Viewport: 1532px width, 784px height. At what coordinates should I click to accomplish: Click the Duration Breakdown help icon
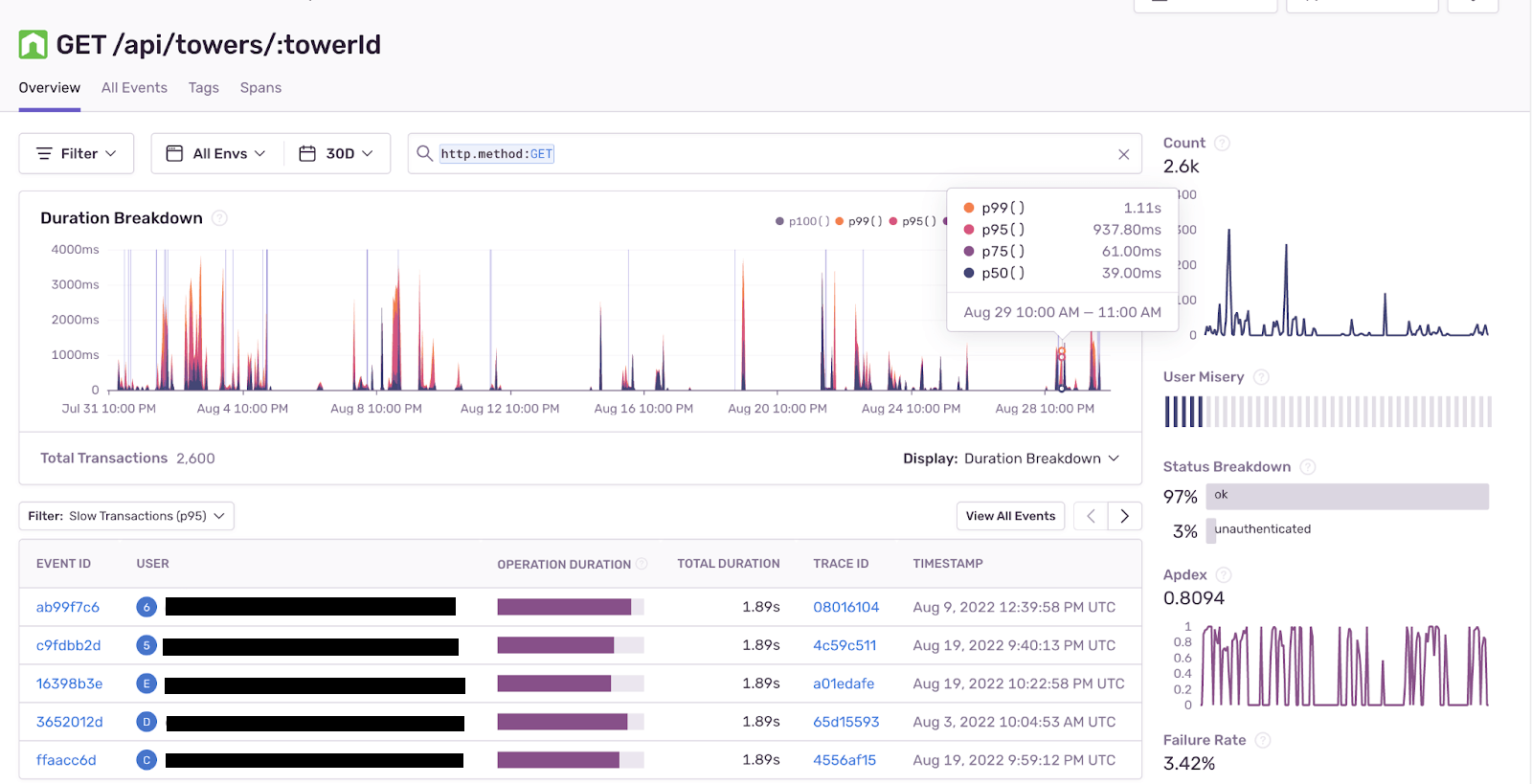(219, 218)
